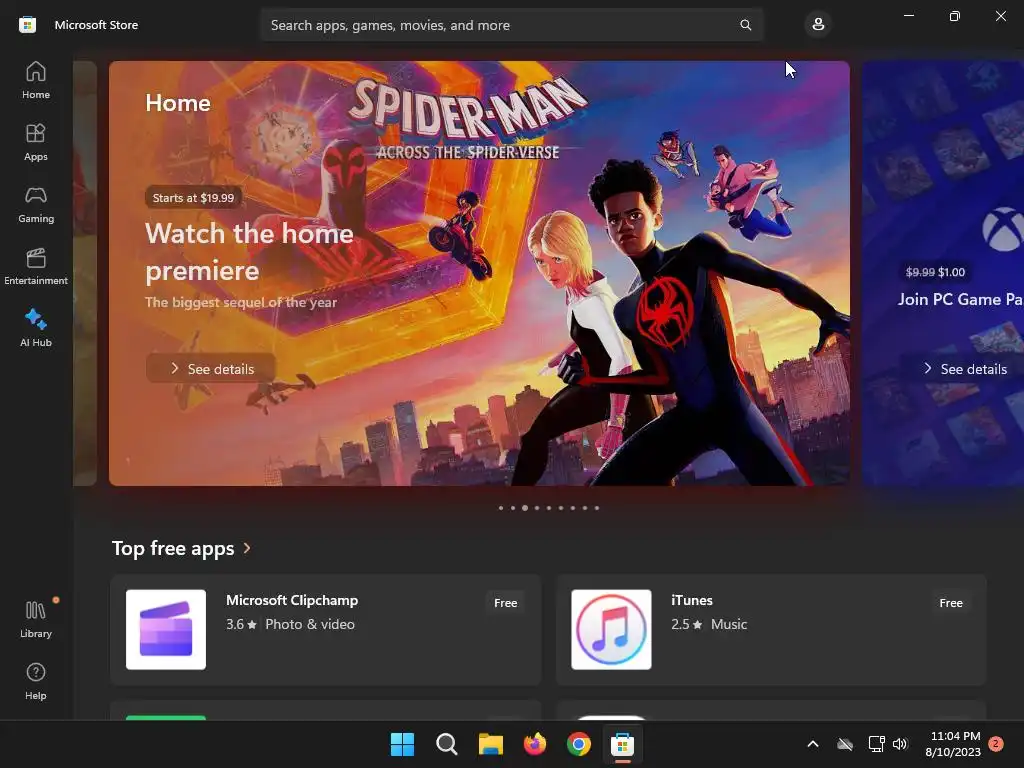
Task: Click the search magnifier icon
Action: coord(745,25)
